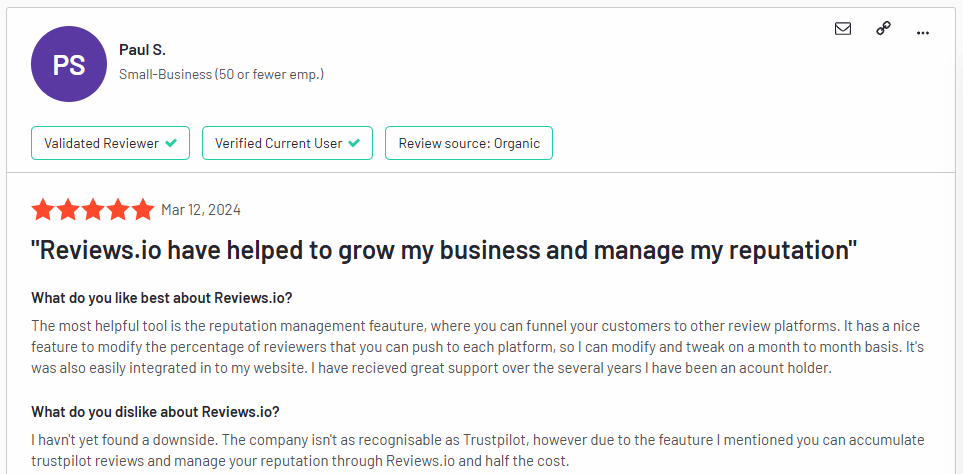Click 'What do you dislike' heading
The width and height of the screenshot is (963, 474).
pyautogui.click(x=155, y=411)
